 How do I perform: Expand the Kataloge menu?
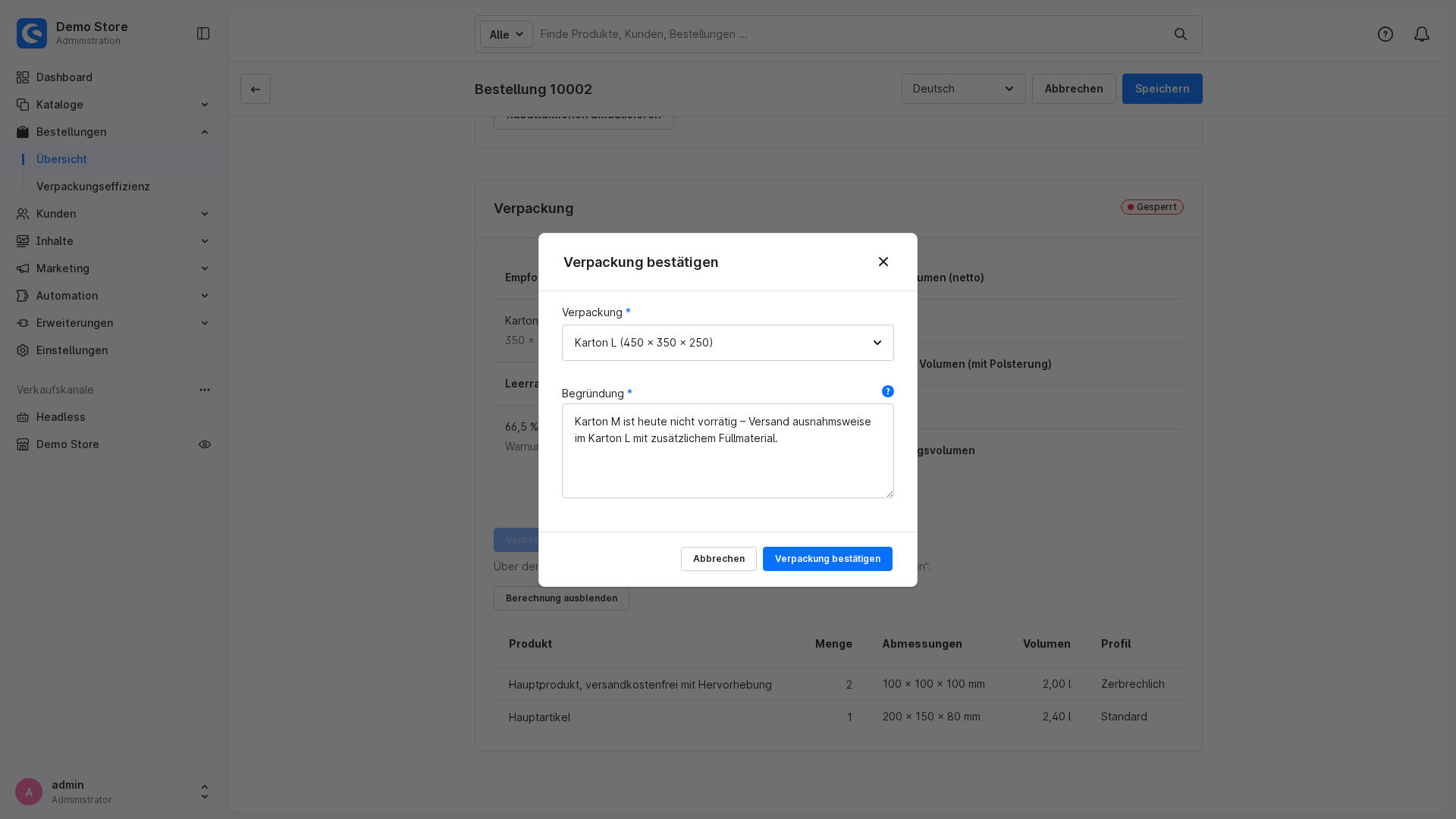click(x=114, y=105)
